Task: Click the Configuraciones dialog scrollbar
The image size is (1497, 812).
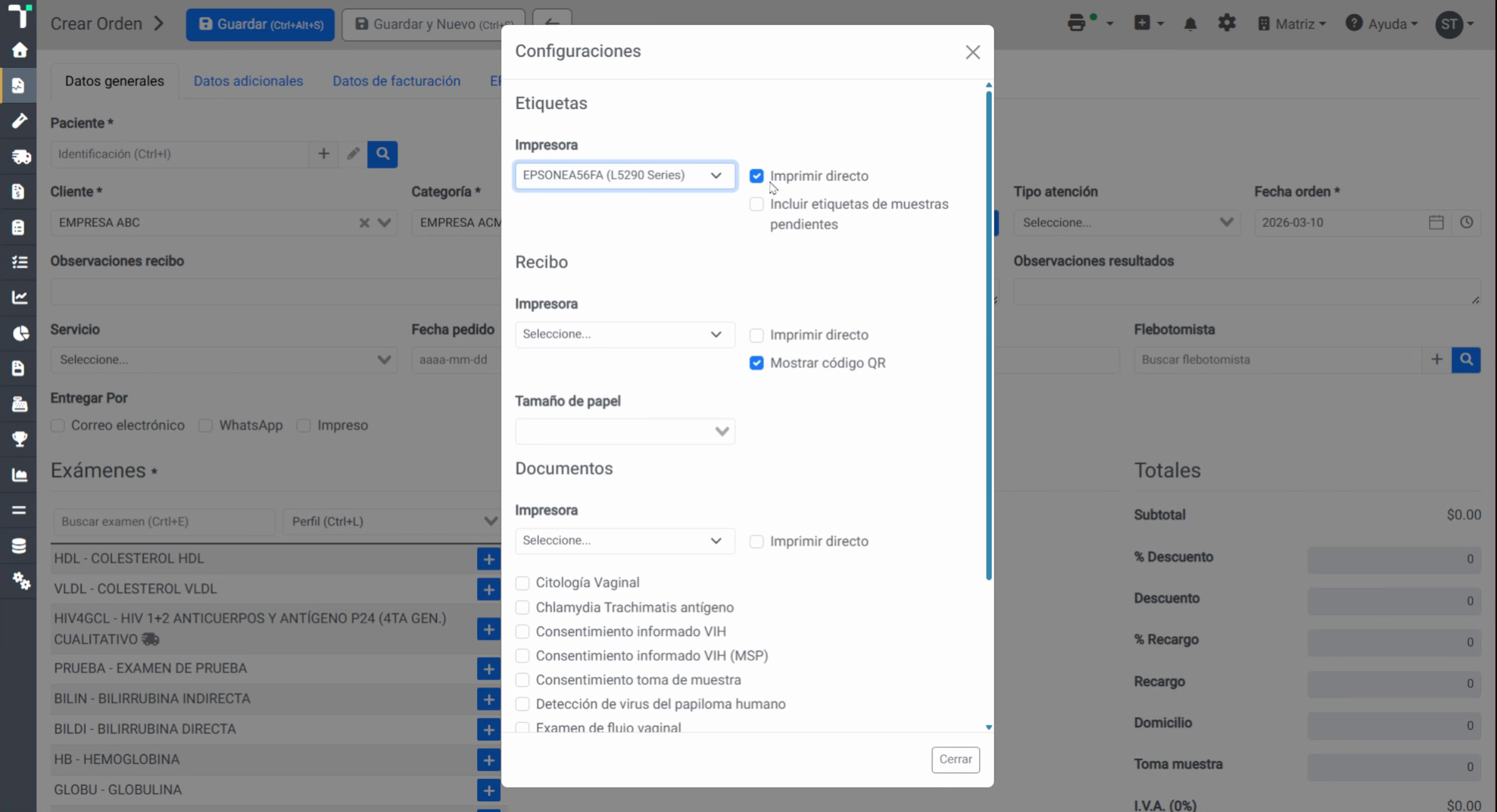Action: click(x=989, y=336)
